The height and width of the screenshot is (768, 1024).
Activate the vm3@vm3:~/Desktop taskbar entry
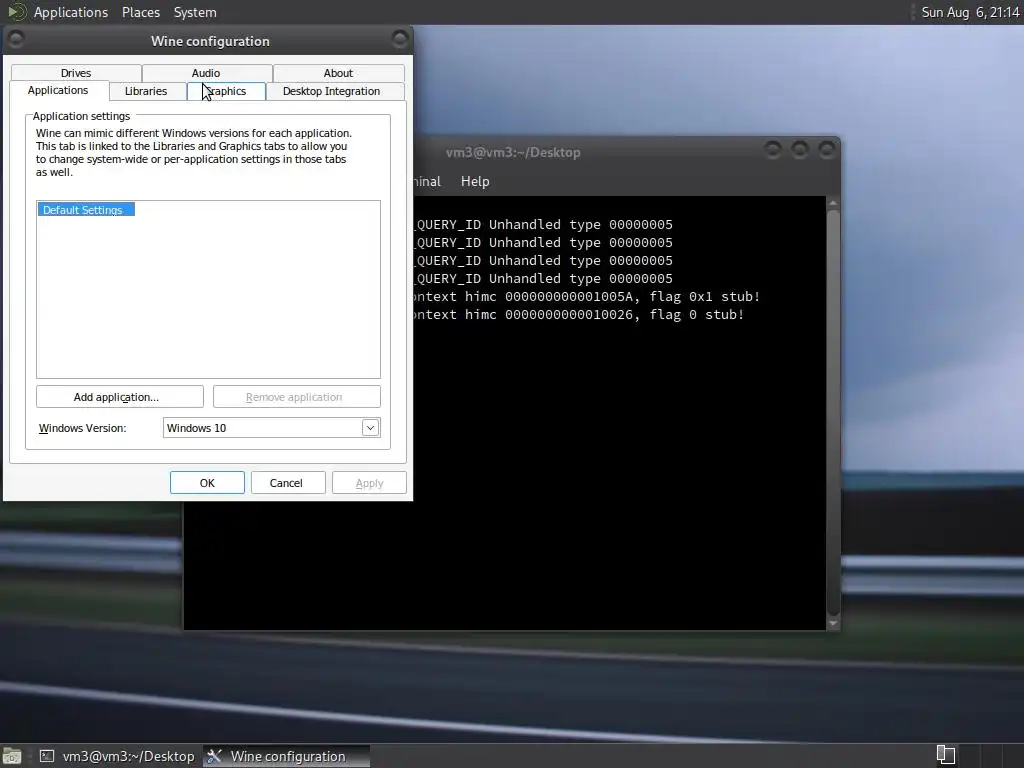(x=118, y=756)
